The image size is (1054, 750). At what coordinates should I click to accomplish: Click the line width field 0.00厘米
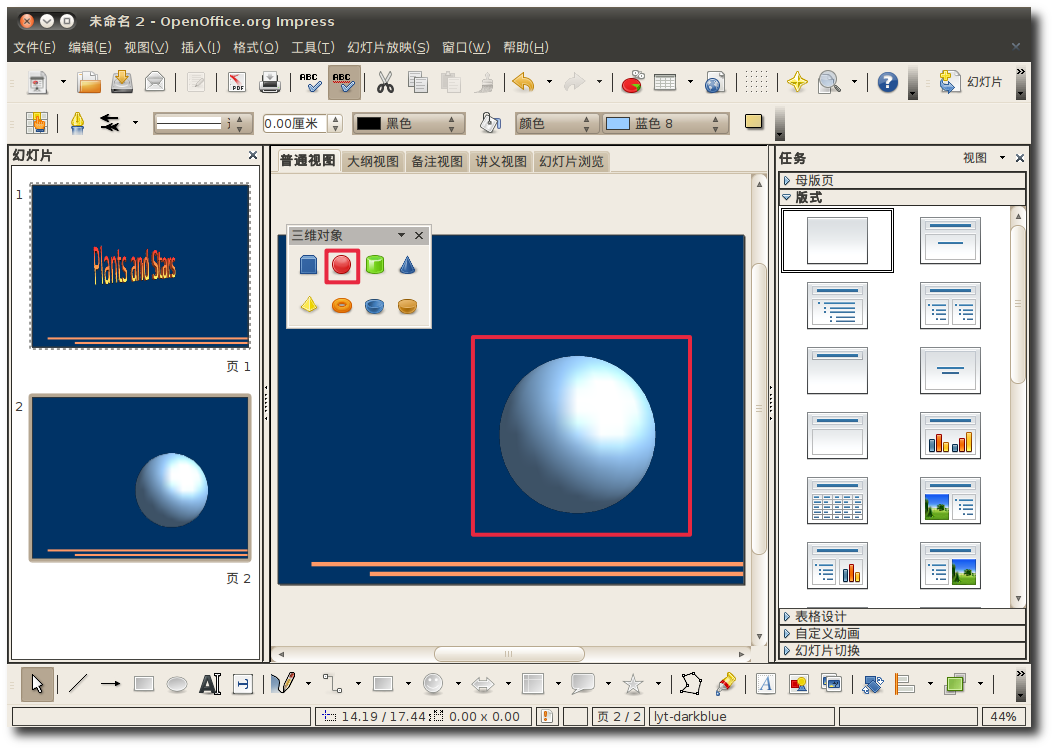(x=295, y=124)
